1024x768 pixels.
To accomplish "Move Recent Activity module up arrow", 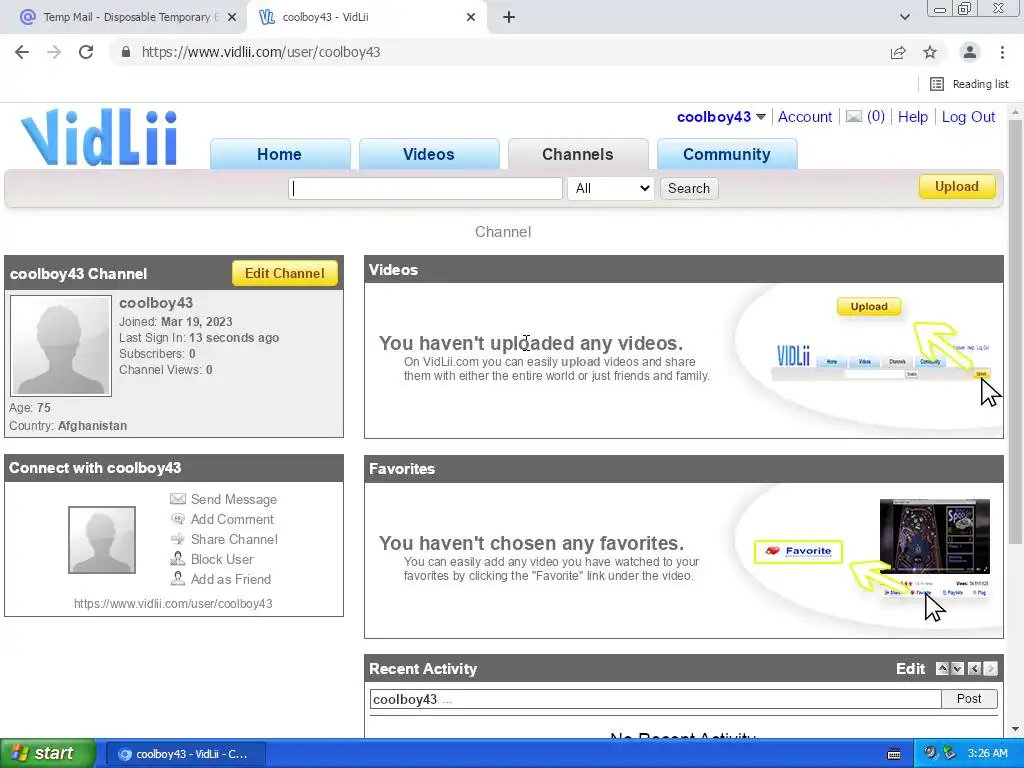I will (942, 668).
